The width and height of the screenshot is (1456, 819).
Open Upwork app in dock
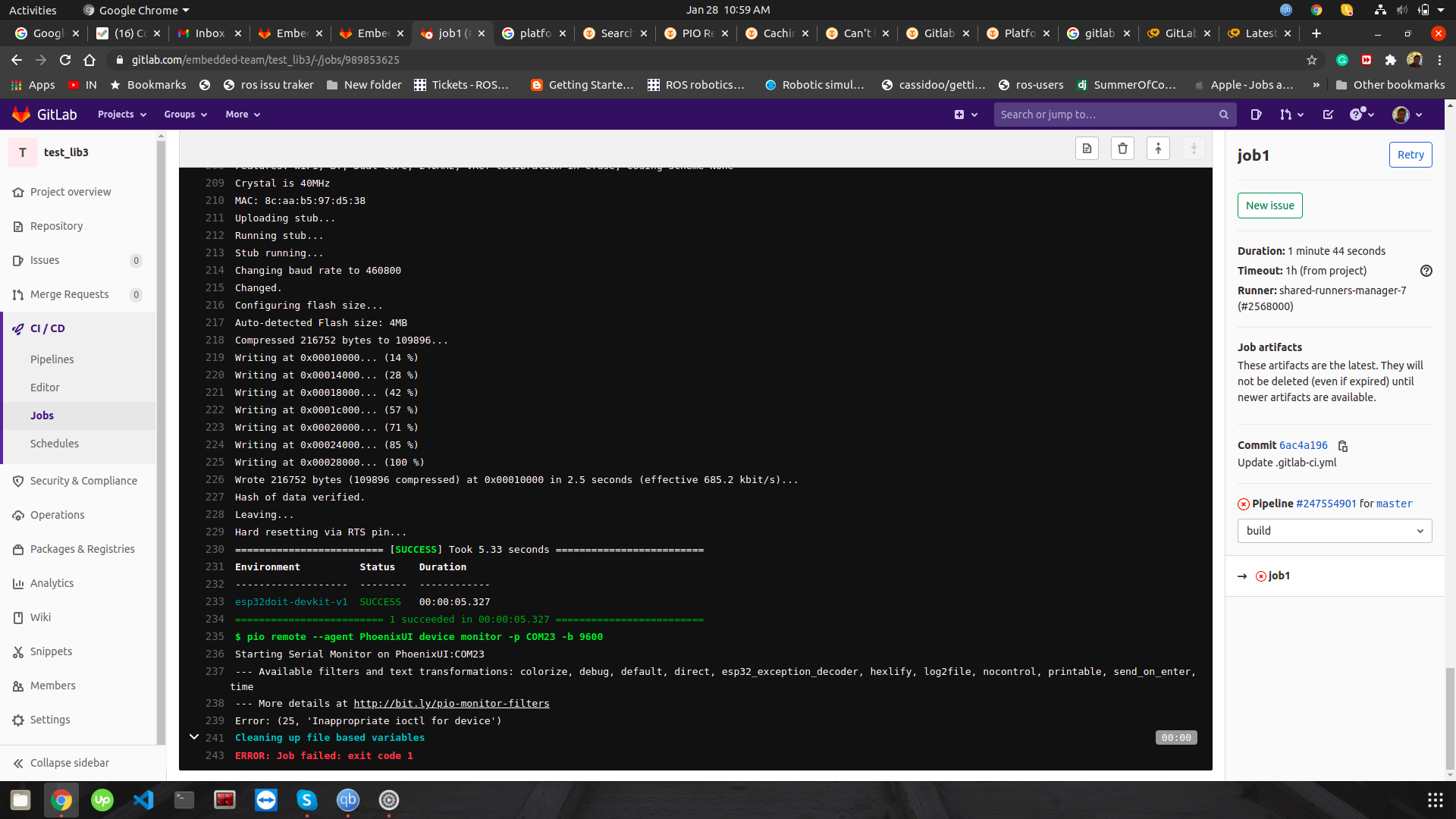tap(102, 800)
